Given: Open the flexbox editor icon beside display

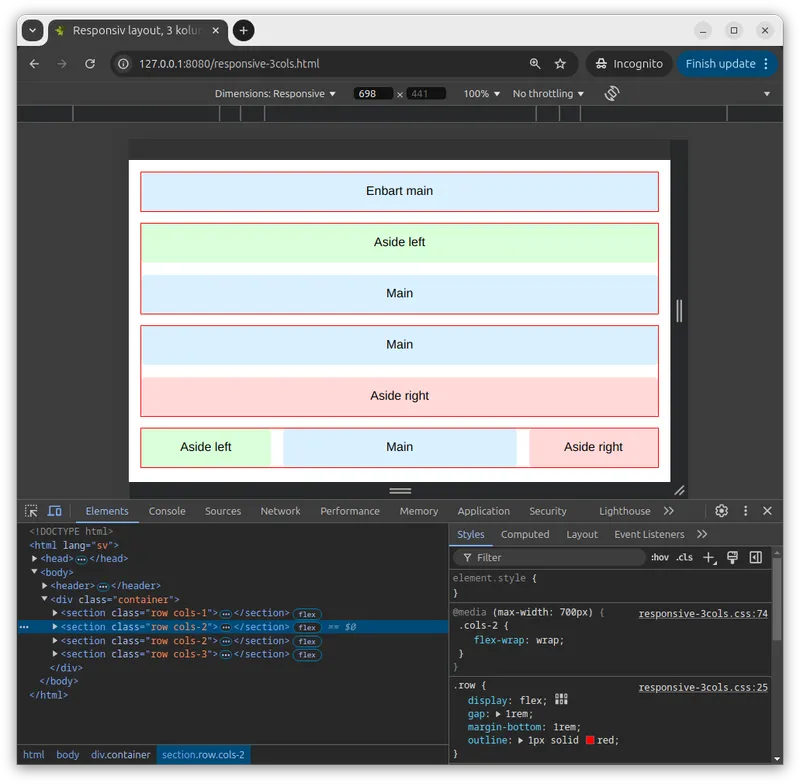Looking at the screenshot, I should coord(561,700).
